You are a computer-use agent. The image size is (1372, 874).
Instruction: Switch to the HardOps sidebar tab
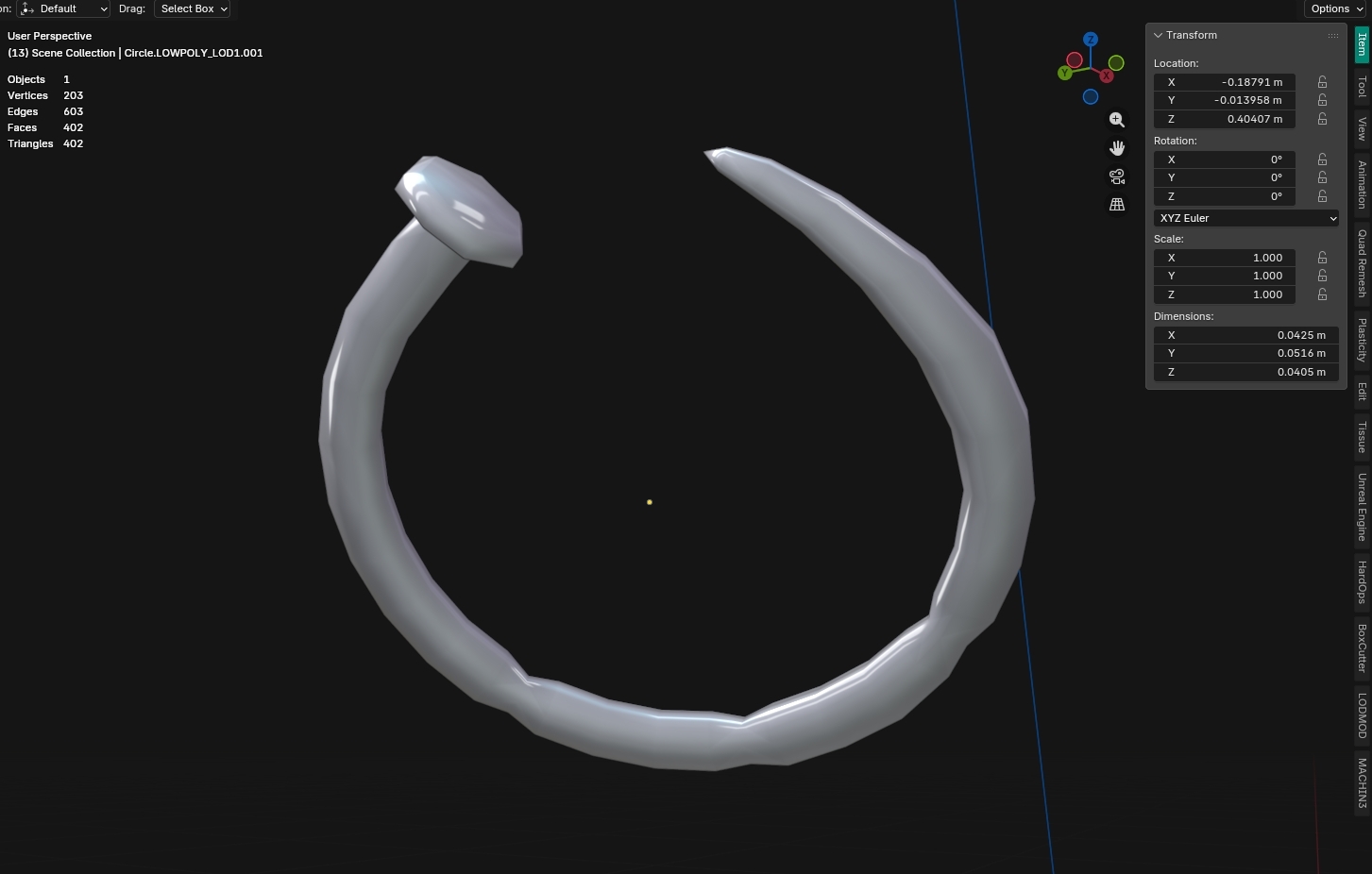click(1362, 581)
